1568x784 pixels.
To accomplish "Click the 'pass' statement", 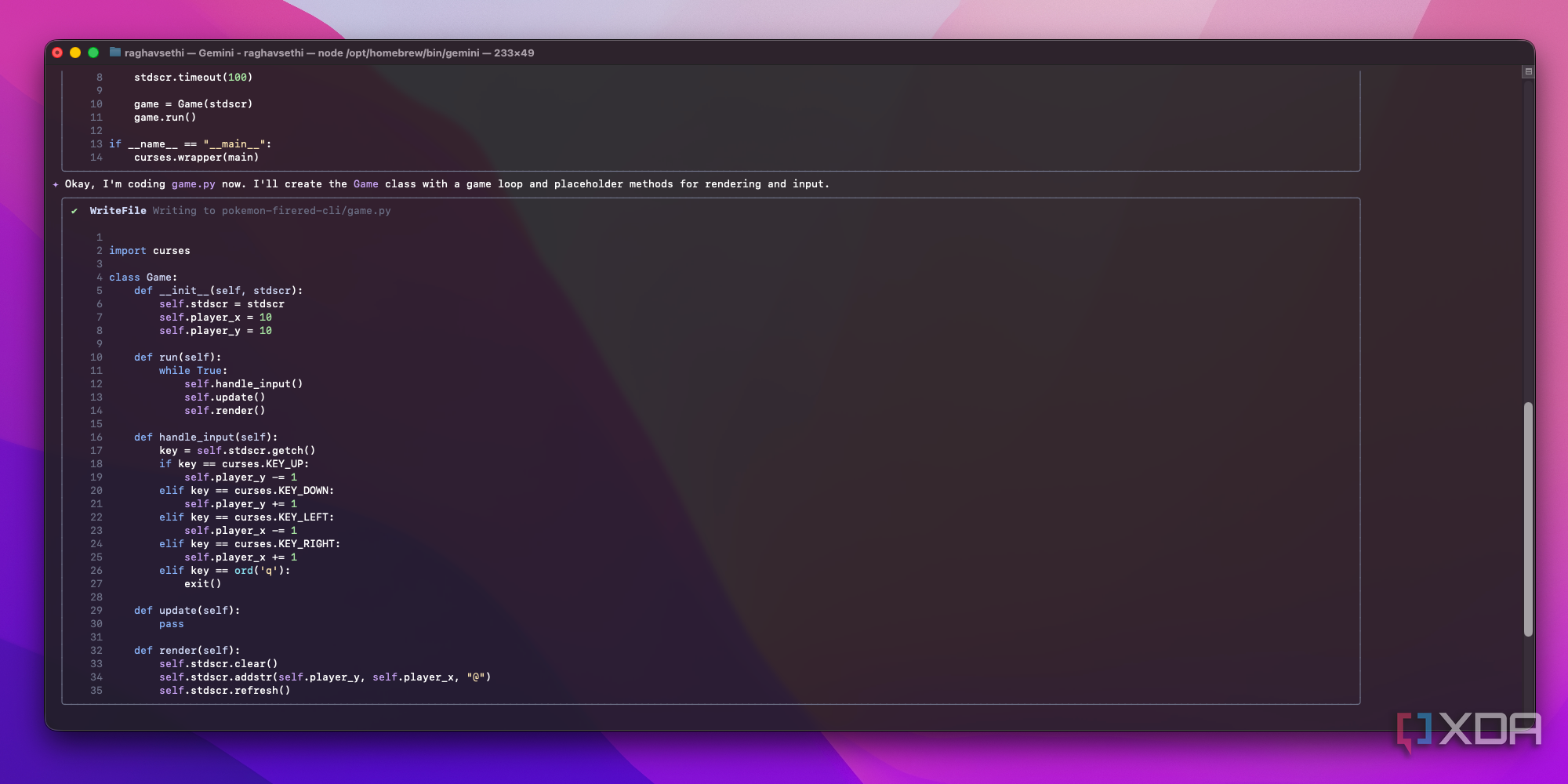I will 172,624.
